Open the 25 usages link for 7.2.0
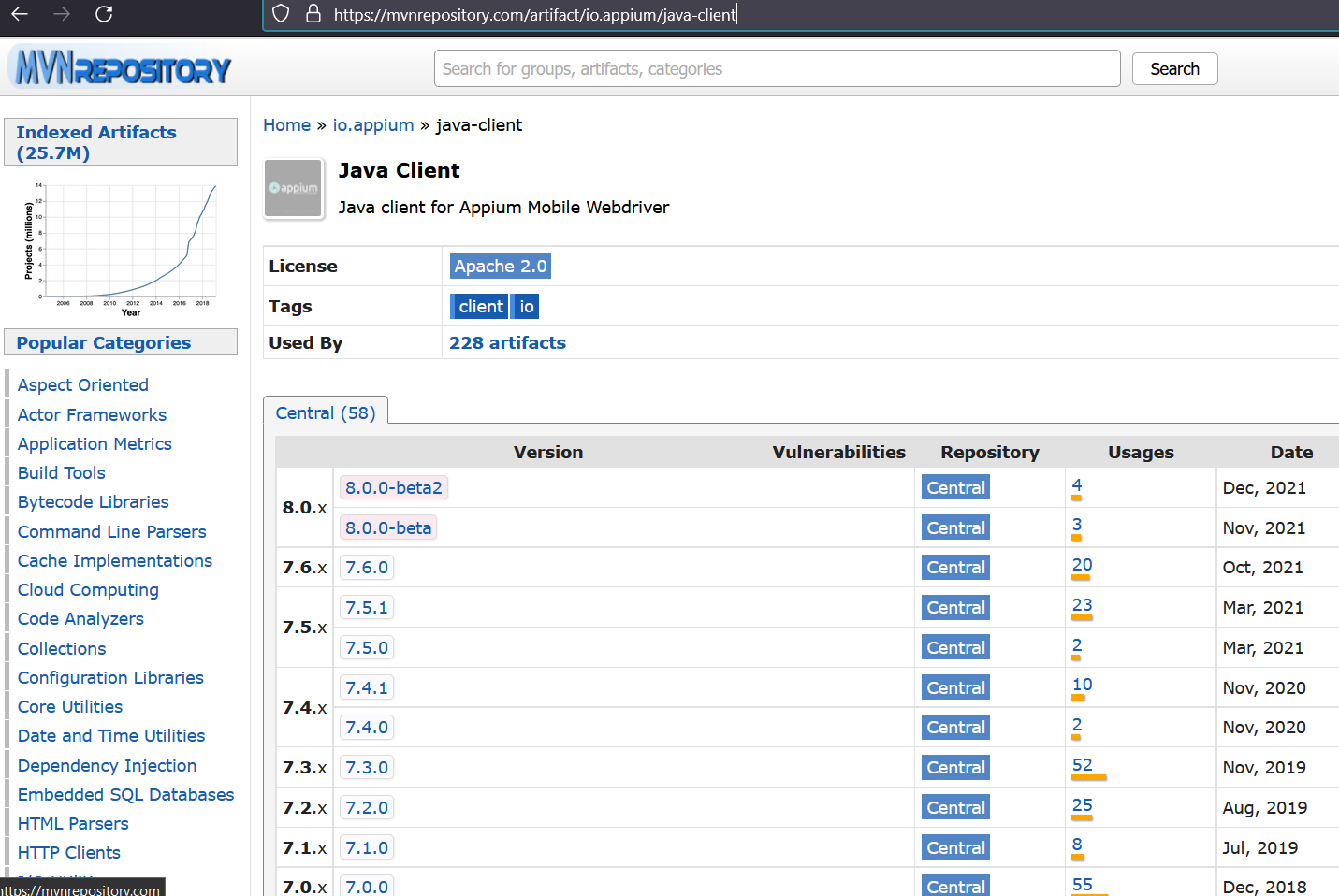 pyautogui.click(x=1082, y=805)
